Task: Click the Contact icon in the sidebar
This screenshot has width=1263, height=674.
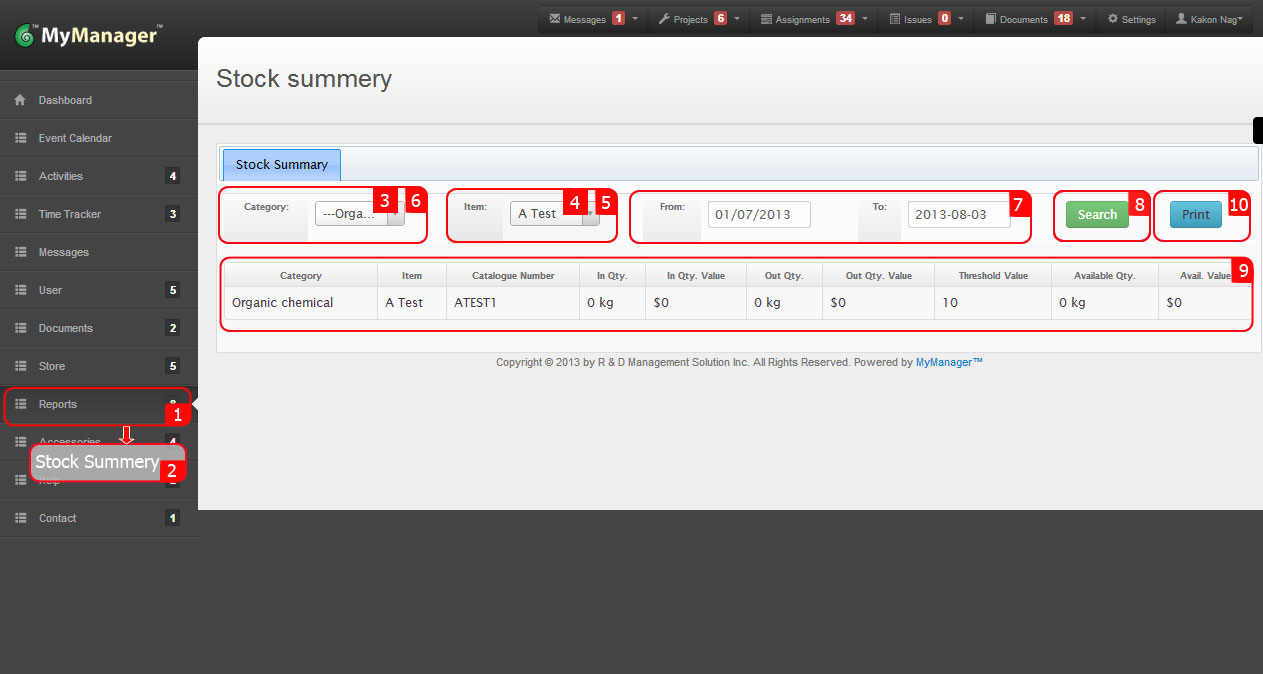Action: [x=20, y=518]
